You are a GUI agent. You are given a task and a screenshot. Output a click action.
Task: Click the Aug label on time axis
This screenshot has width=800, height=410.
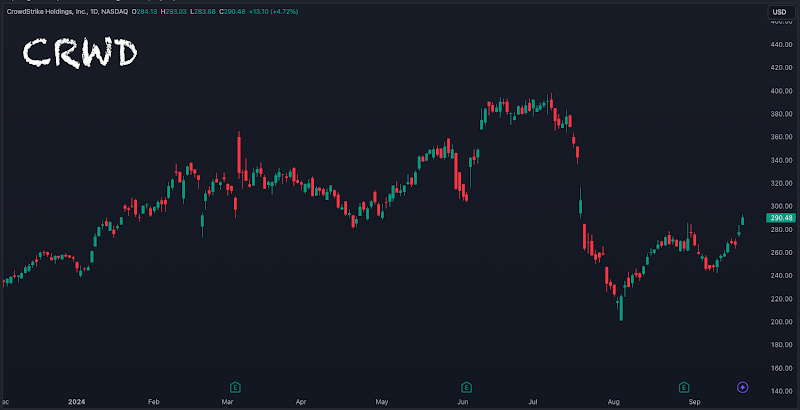tap(614, 402)
